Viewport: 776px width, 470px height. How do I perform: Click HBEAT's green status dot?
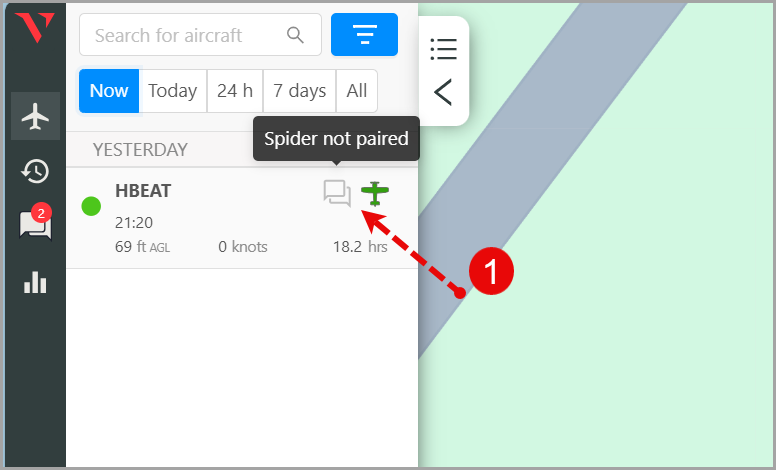pyautogui.click(x=91, y=206)
